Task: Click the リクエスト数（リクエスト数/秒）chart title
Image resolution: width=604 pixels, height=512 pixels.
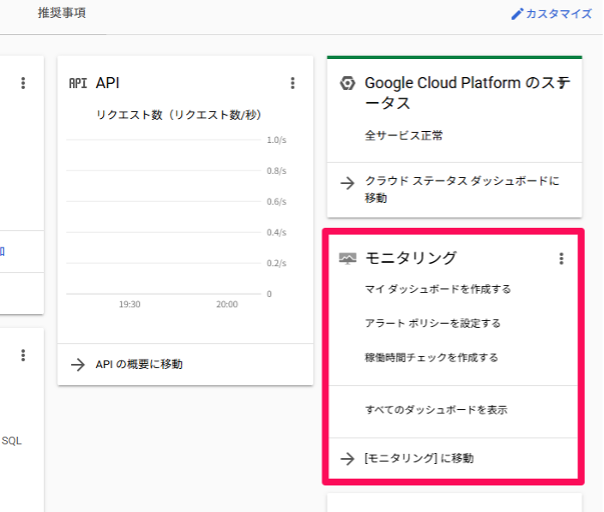Action: (x=178, y=114)
